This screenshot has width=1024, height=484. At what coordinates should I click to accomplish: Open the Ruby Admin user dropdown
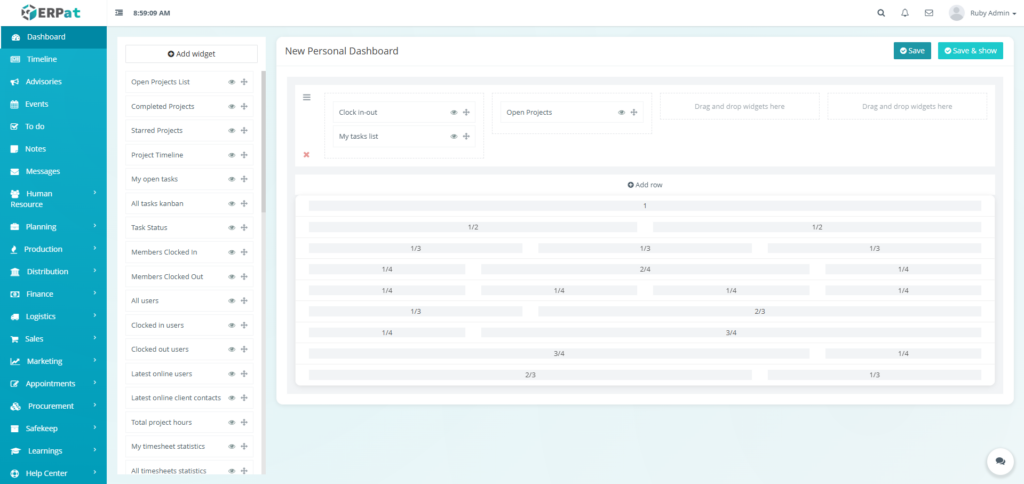pyautogui.click(x=993, y=12)
